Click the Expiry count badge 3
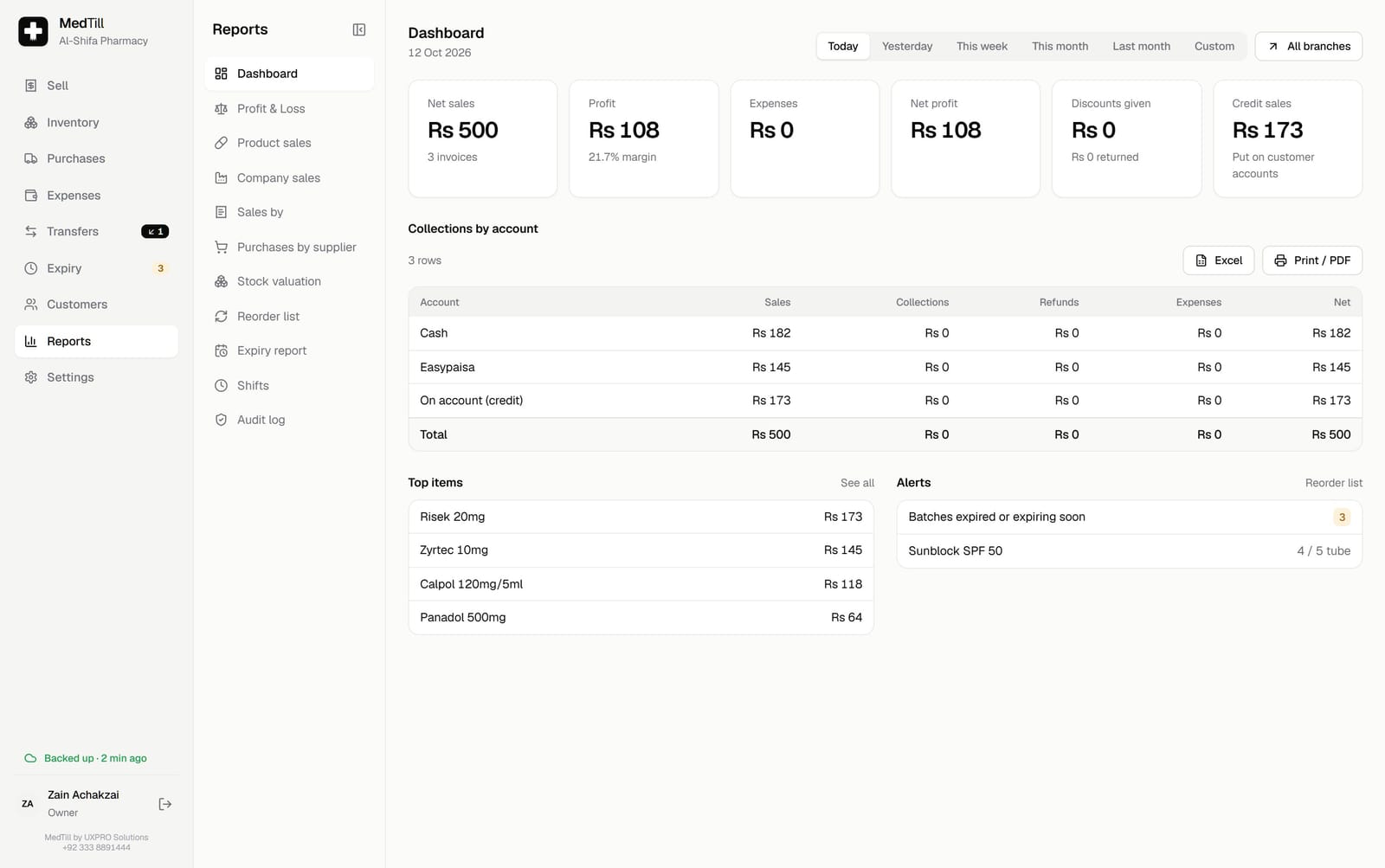 pos(160,268)
